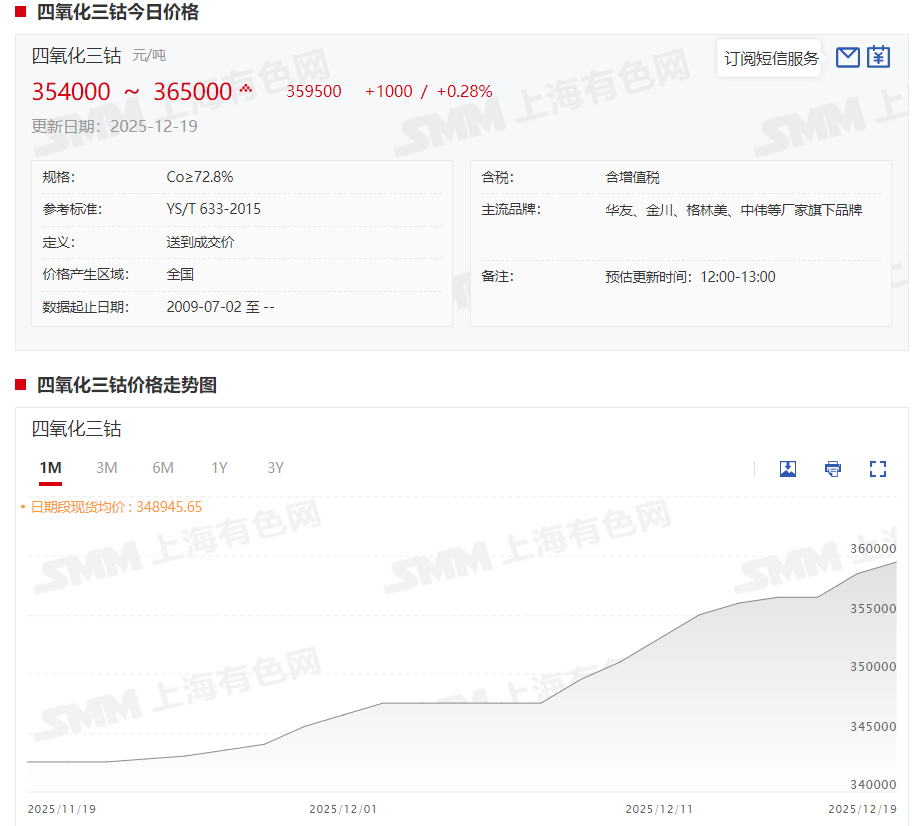Print the cobalt tetroxide price chart
This screenshot has width=916, height=826.
click(x=833, y=468)
